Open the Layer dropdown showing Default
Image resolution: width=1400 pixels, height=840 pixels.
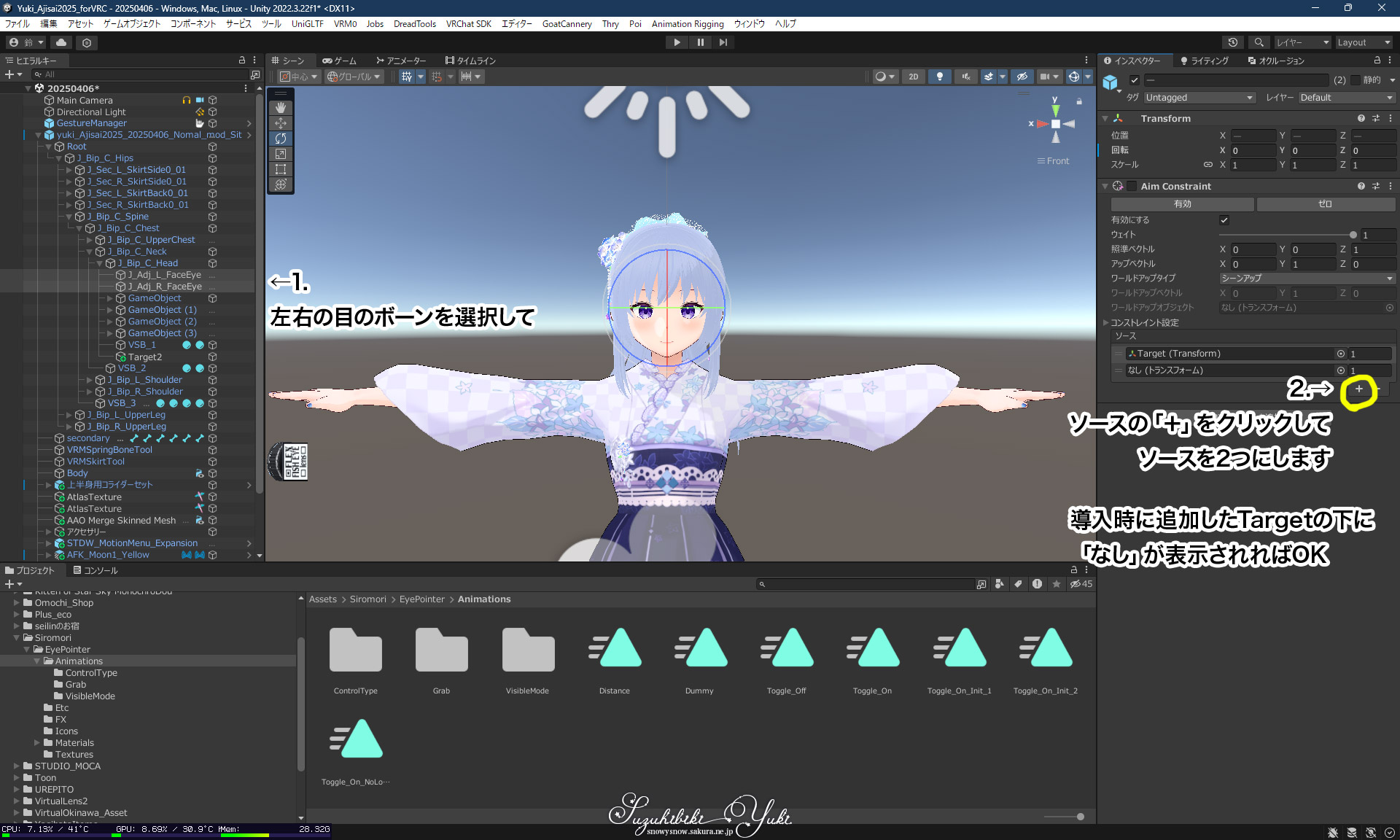point(1346,98)
